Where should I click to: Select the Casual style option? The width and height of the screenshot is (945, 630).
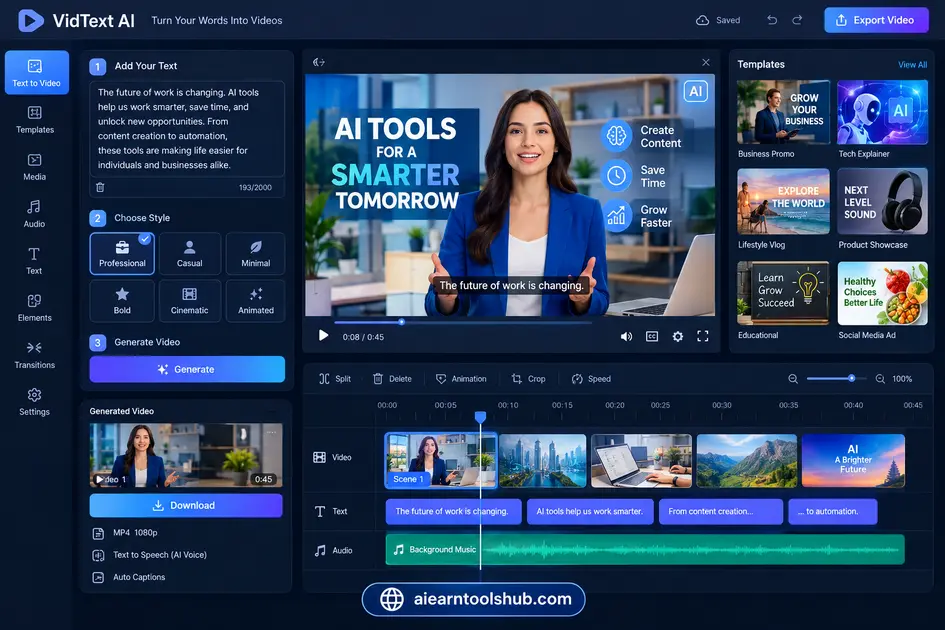tap(189, 253)
